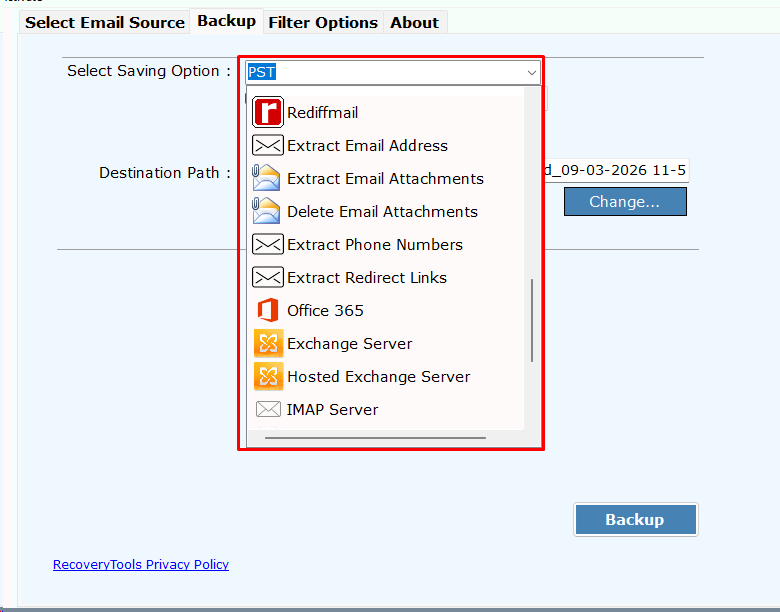This screenshot has width=780, height=612.
Task: Select Extract Redirect Links option
Action: click(x=385, y=277)
